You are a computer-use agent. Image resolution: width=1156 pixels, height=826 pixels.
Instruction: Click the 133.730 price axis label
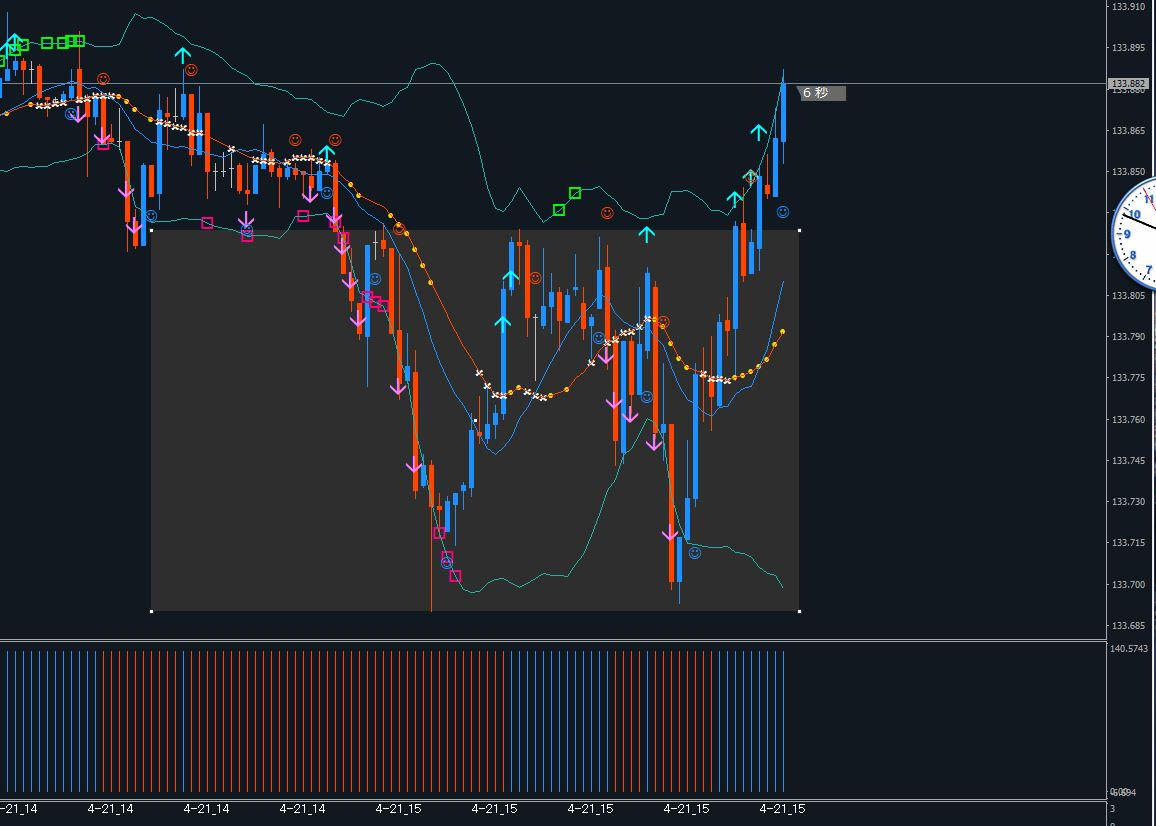pos(1128,502)
